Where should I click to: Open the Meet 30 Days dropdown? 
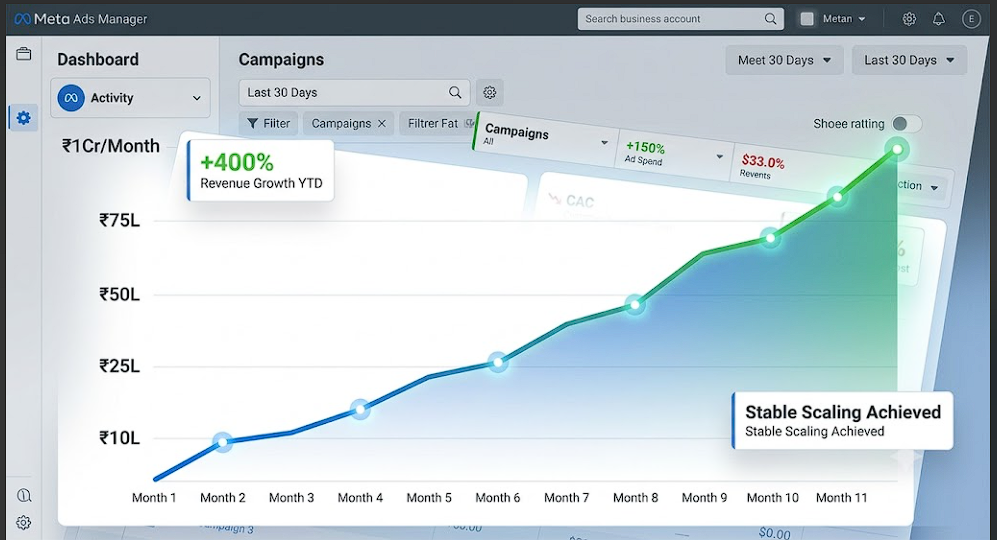[x=785, y=60]
